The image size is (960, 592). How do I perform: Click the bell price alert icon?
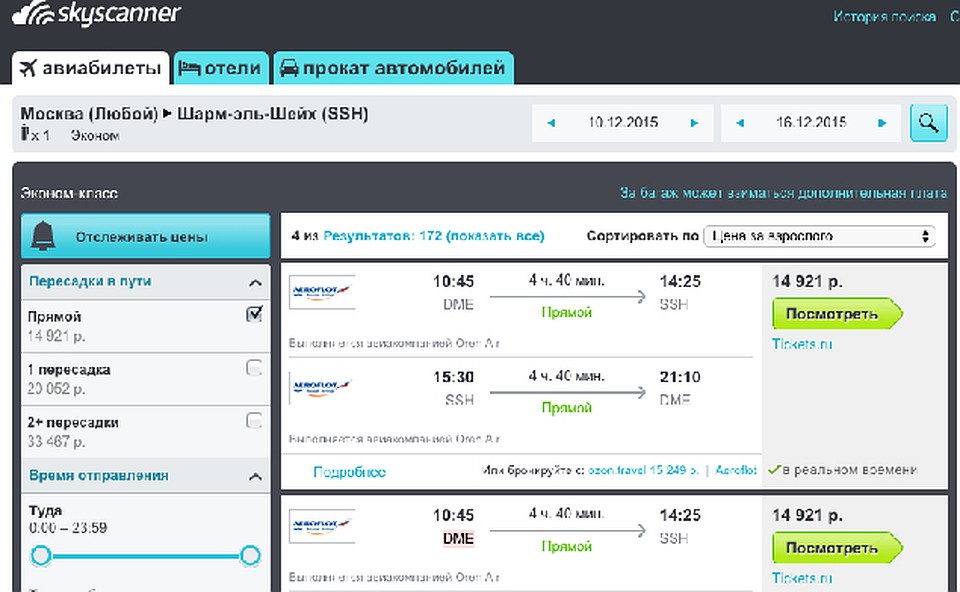click(43, 236)
